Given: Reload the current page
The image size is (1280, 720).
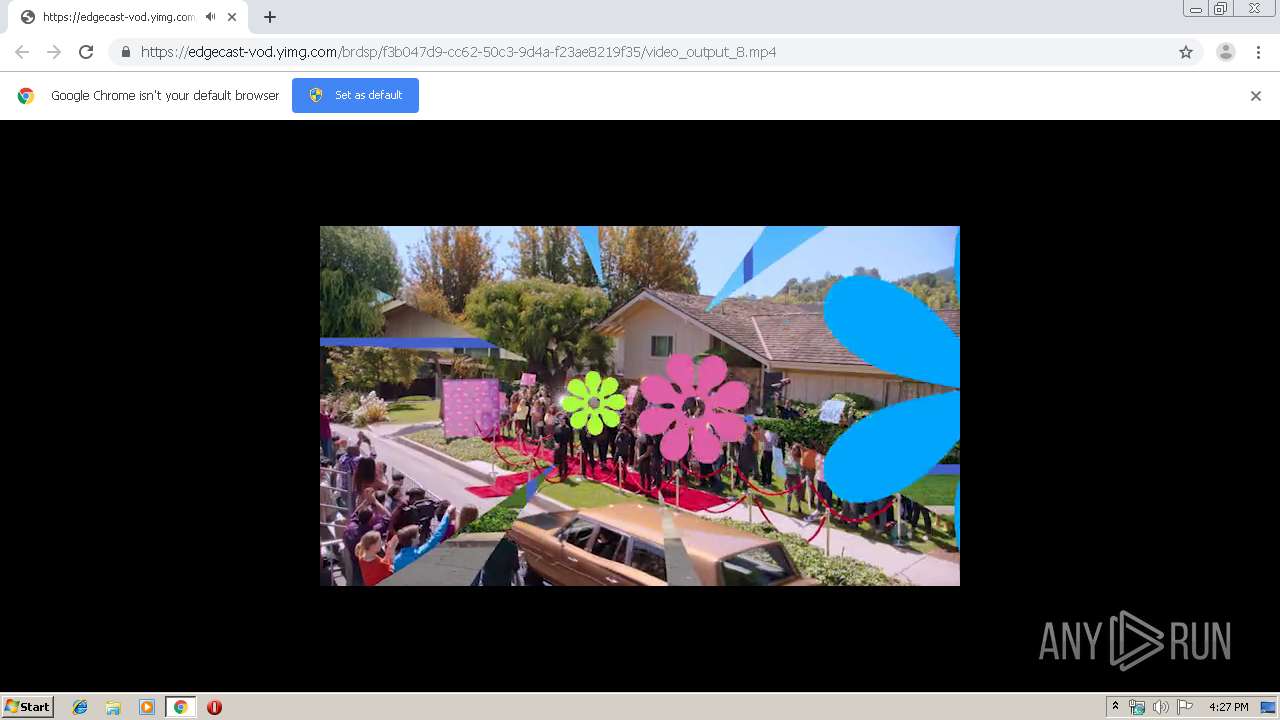Looking at the screenshot, I should coord(86,52).
